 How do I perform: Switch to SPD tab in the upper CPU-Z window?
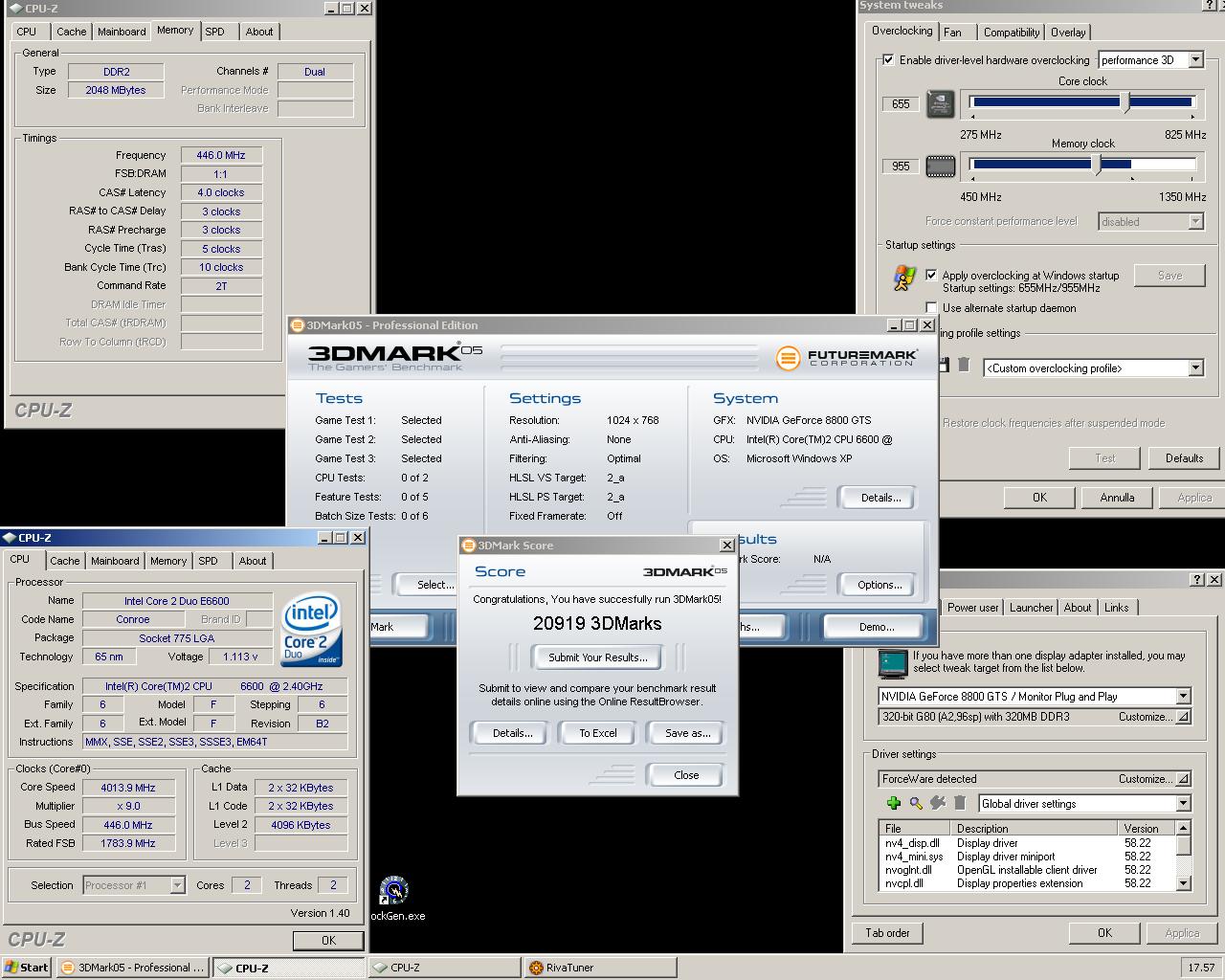click(x=215, y=32)
